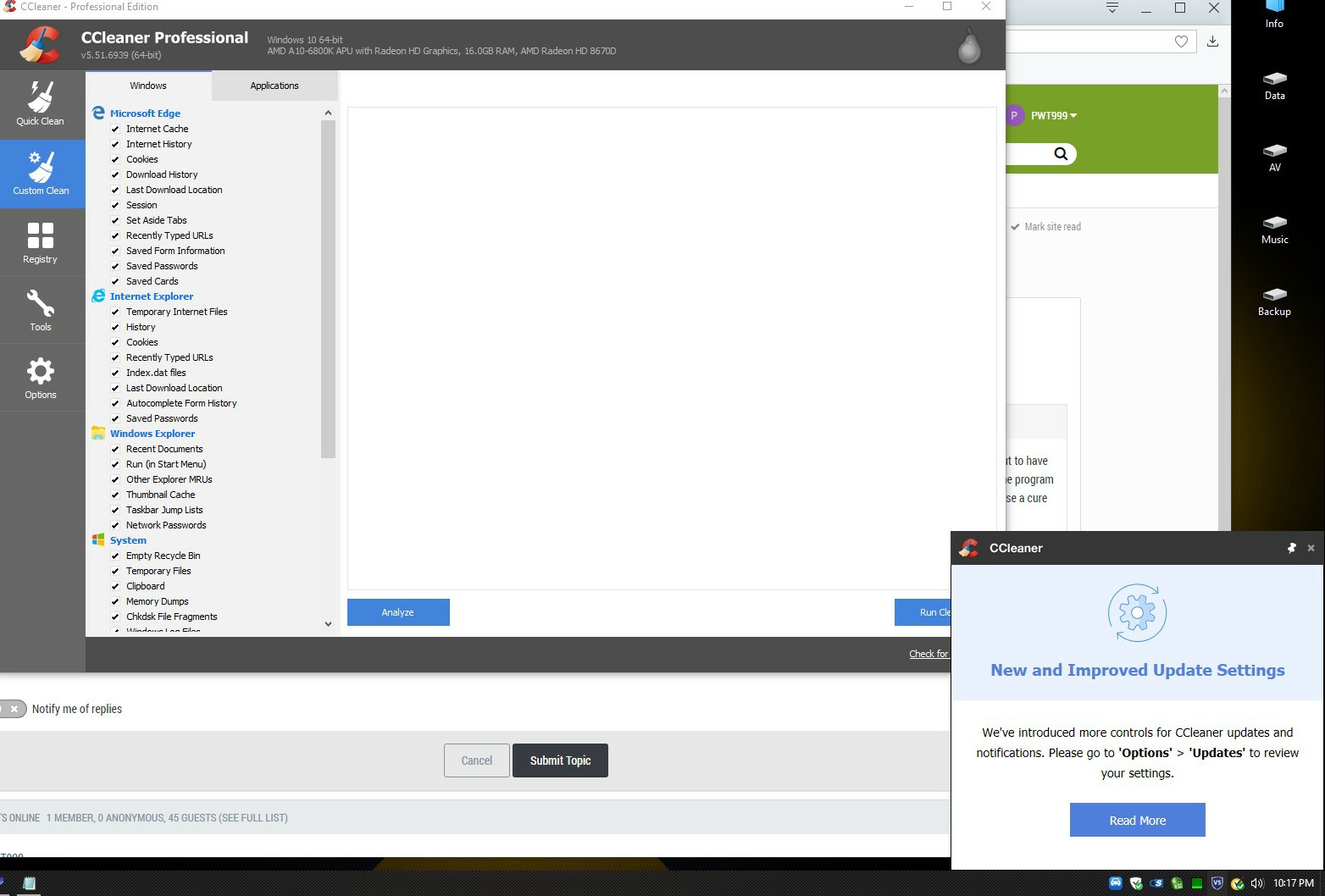Toggle the Notify me of replies switch
Viewport: 1325px width, 896px height.
point(12,709)
